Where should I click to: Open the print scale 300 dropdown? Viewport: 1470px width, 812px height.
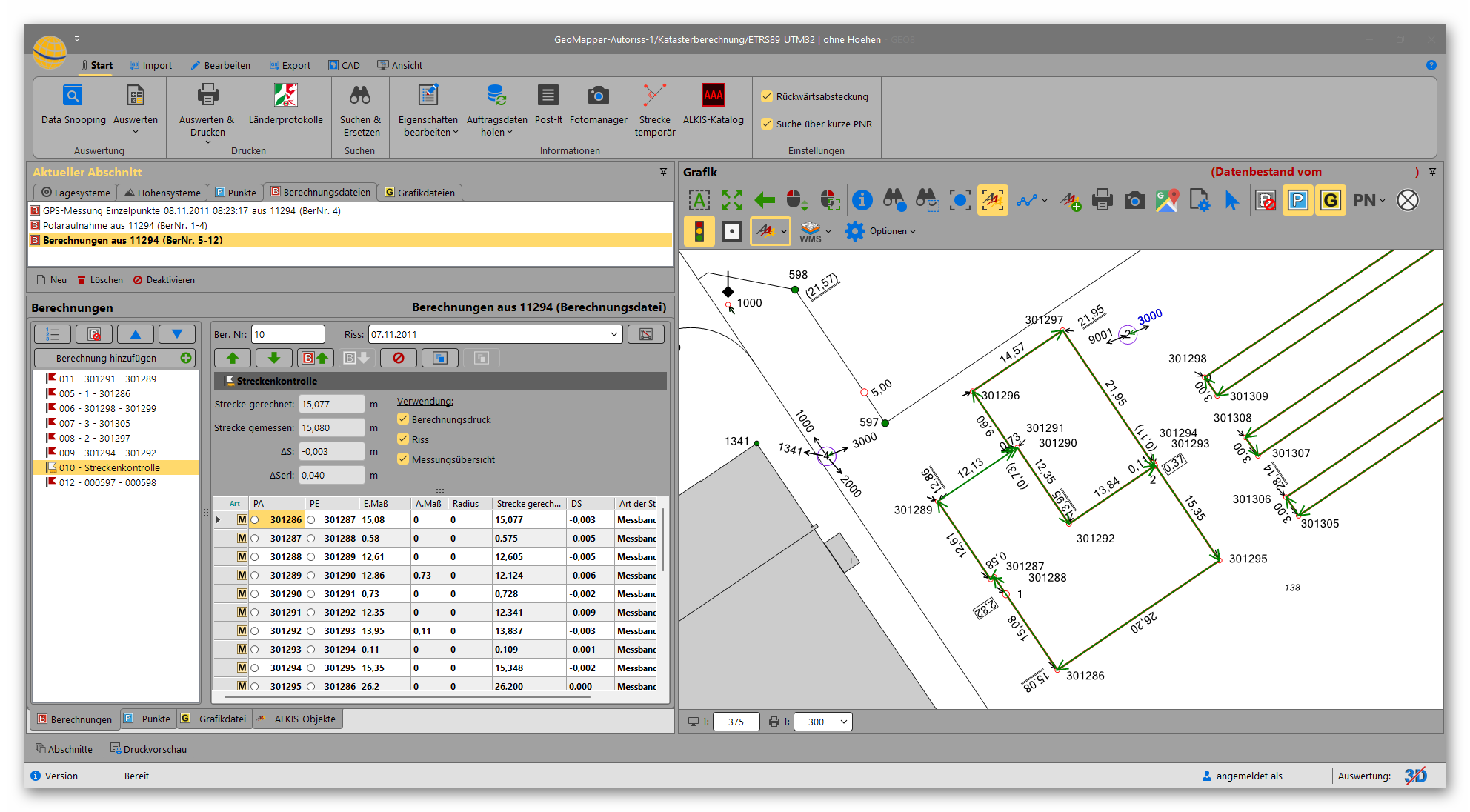tap(843, 722)
